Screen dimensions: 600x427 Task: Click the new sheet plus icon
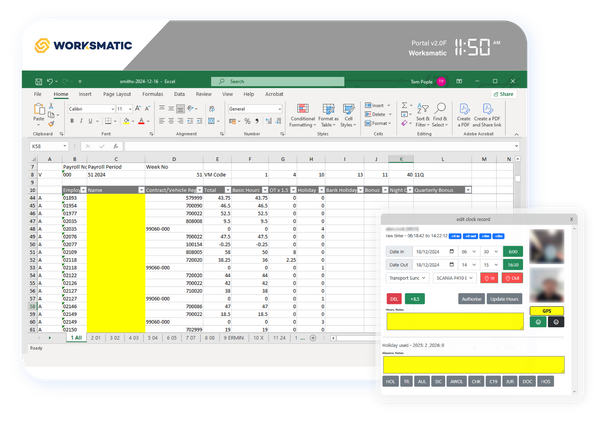tap(313, 338)
